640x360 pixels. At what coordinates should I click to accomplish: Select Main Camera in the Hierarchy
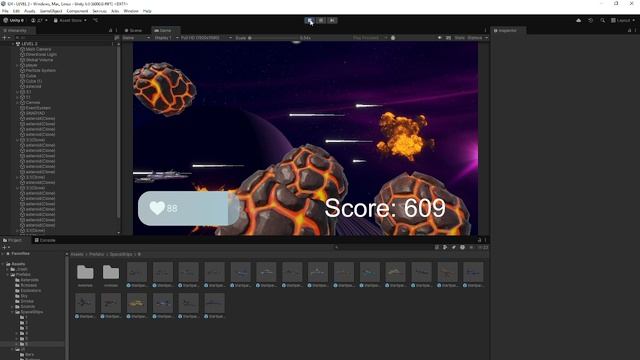(38, 49)
